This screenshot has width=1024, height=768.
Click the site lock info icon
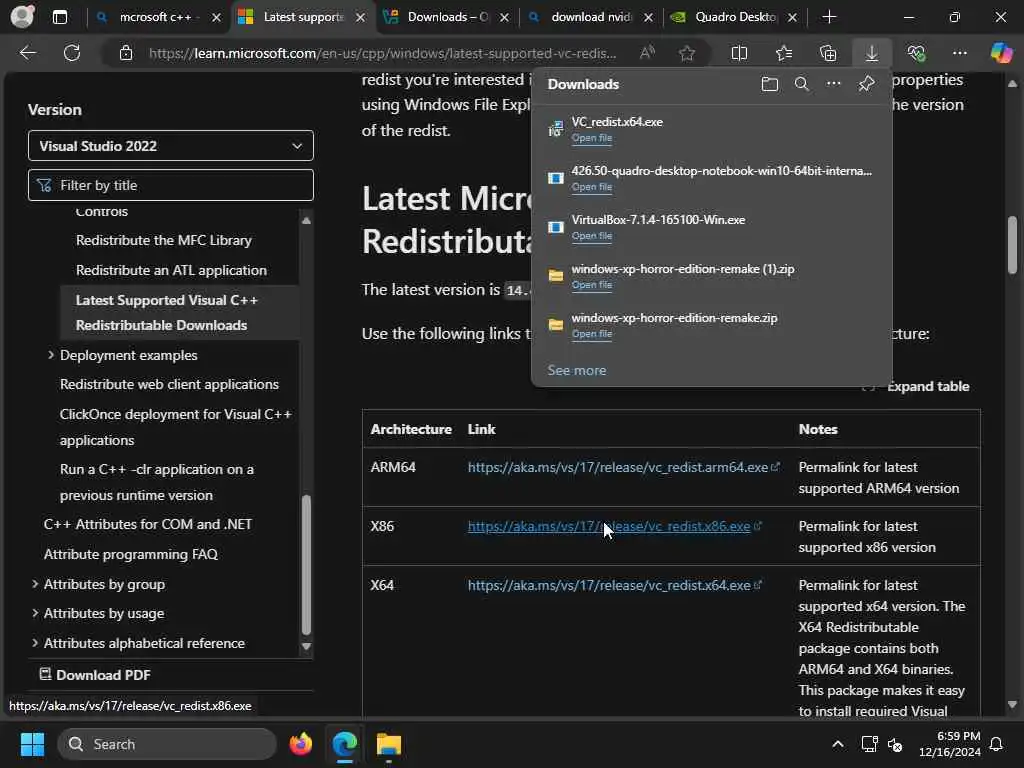coord(126,53)
